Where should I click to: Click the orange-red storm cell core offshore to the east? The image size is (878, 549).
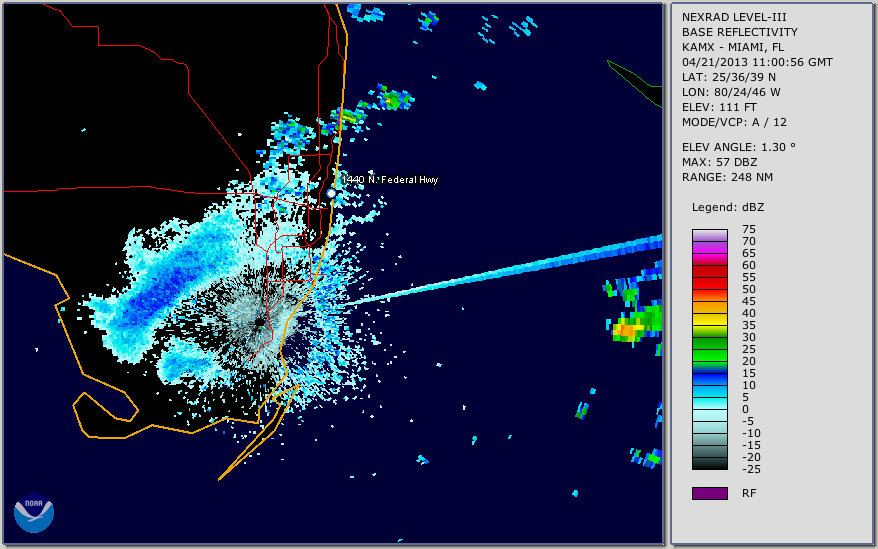pos(627,331)
